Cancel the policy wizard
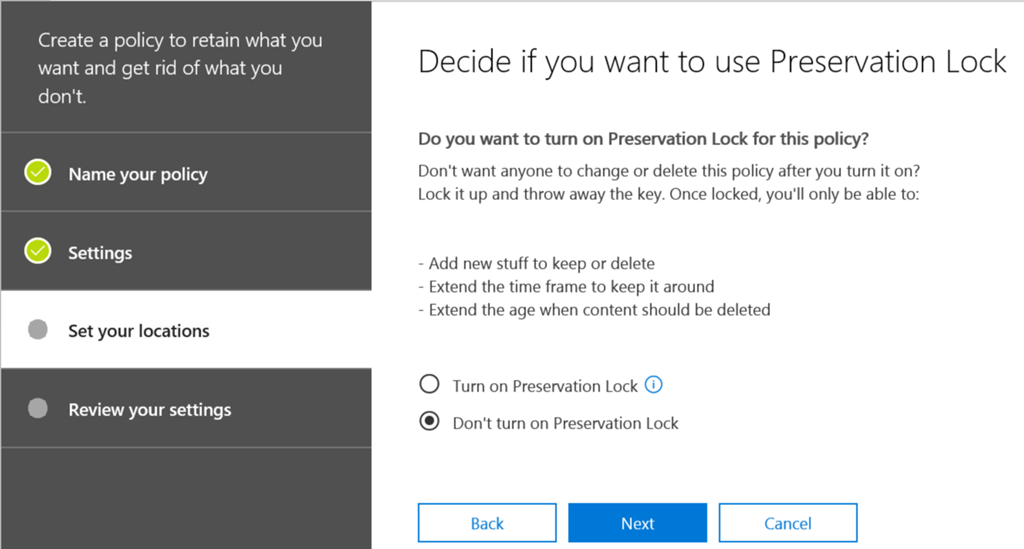The image size is (1024, 549). (787, 523)
